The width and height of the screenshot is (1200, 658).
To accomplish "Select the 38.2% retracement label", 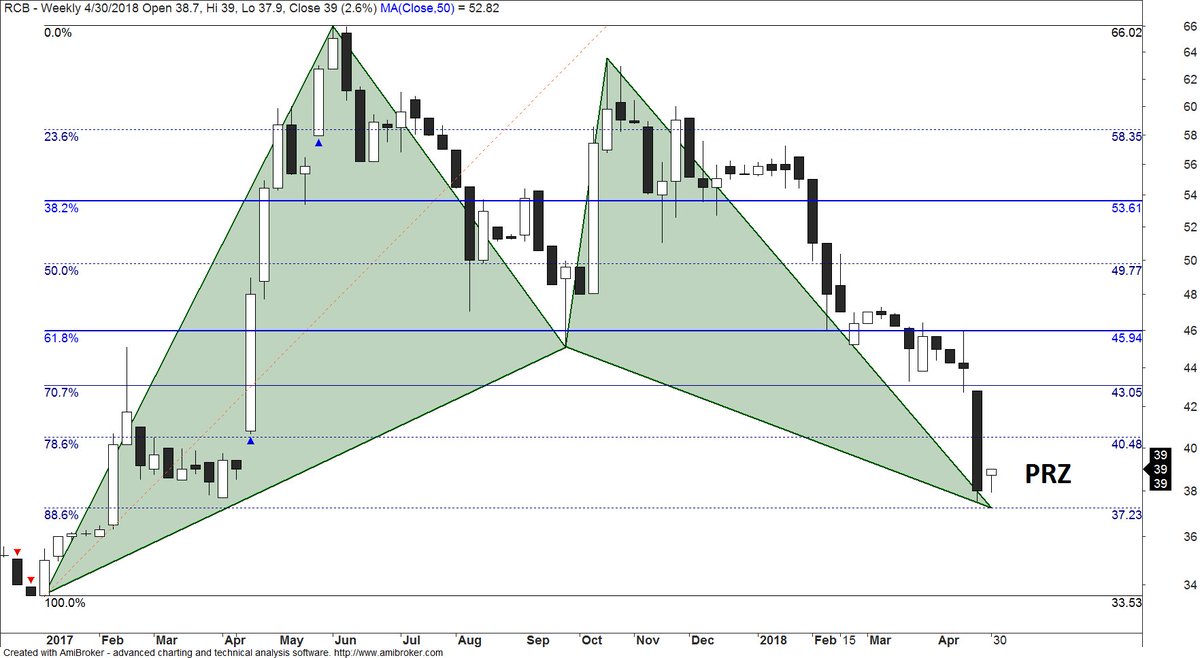I will 61,208.
